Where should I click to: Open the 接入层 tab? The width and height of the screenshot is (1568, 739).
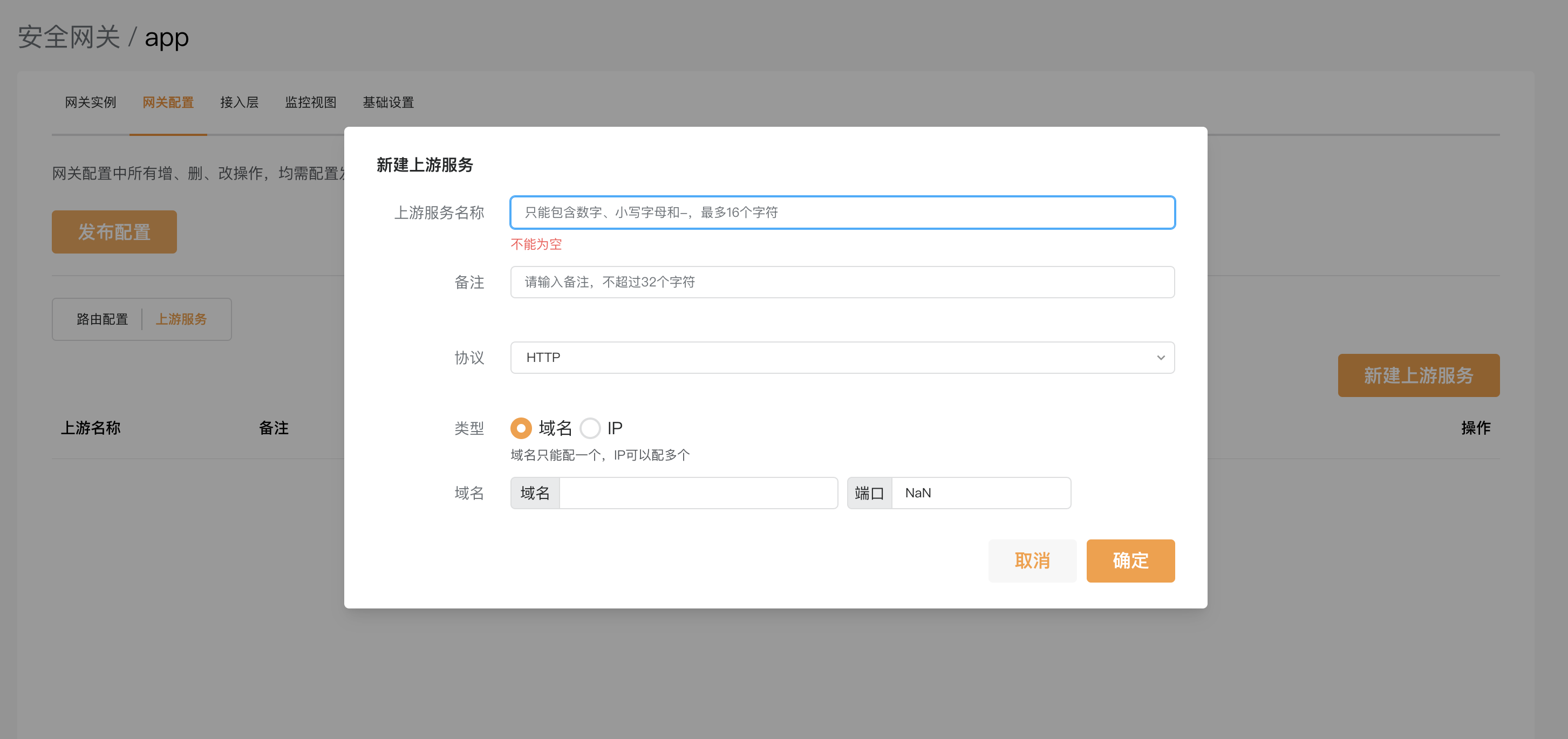[x=239, y=102]
